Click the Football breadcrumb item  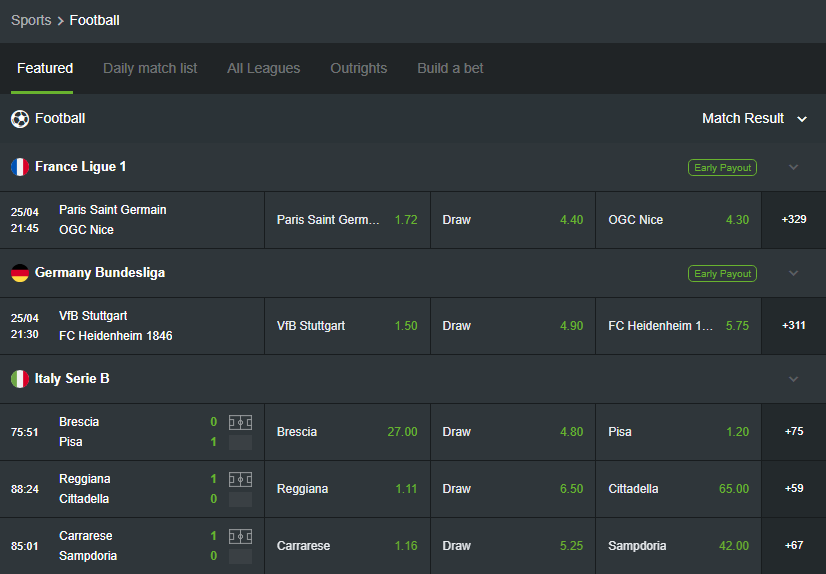coord(95,21)
